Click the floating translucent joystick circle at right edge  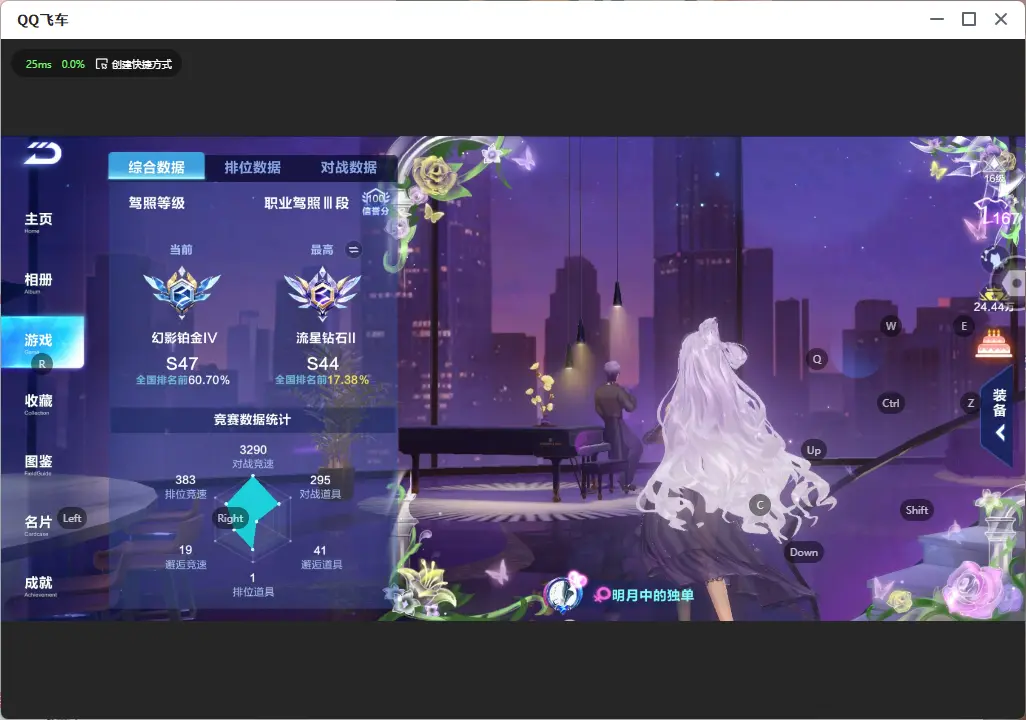(1014, 283)
